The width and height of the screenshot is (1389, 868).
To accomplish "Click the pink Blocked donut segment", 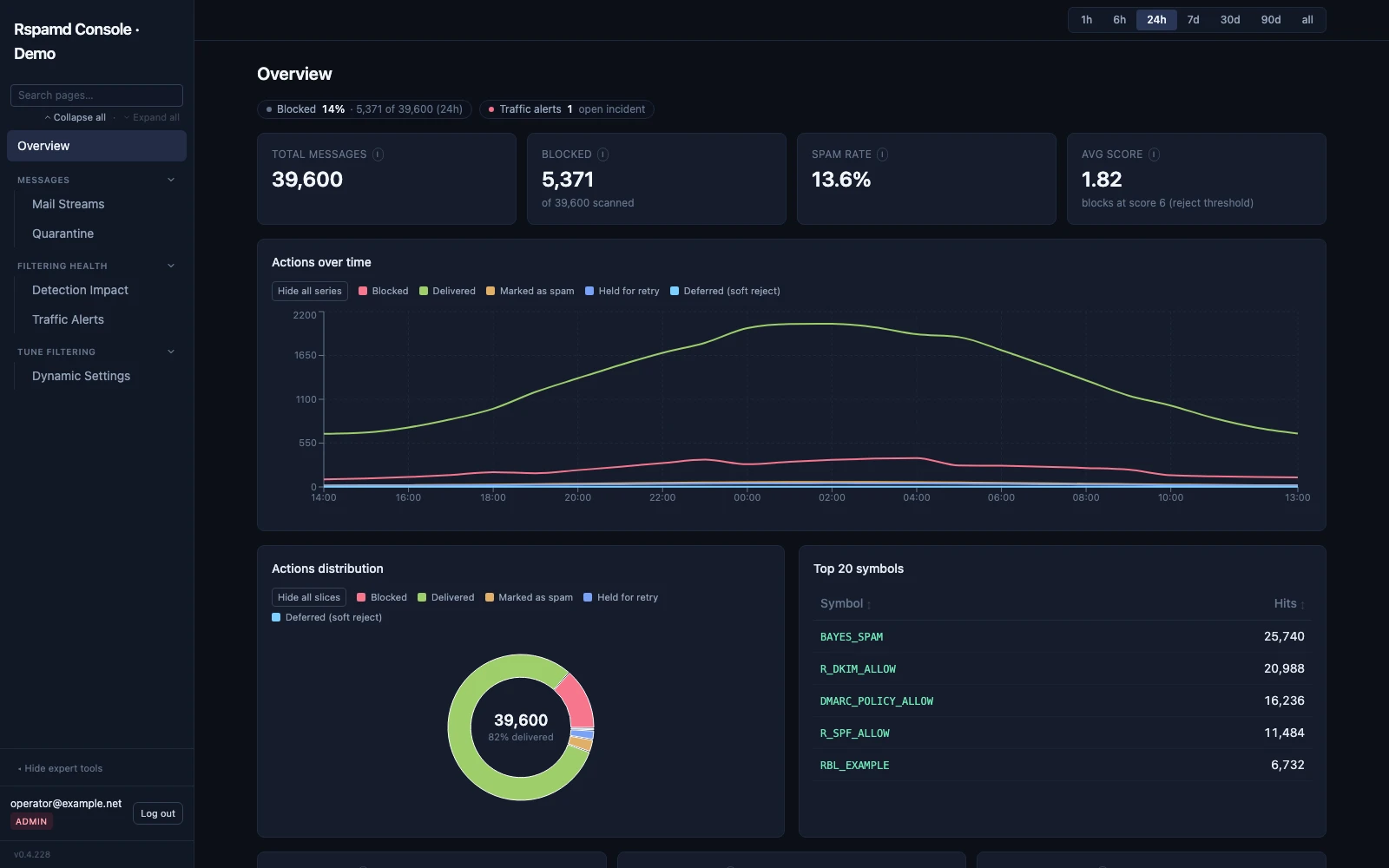I will [x=576, y=701].
